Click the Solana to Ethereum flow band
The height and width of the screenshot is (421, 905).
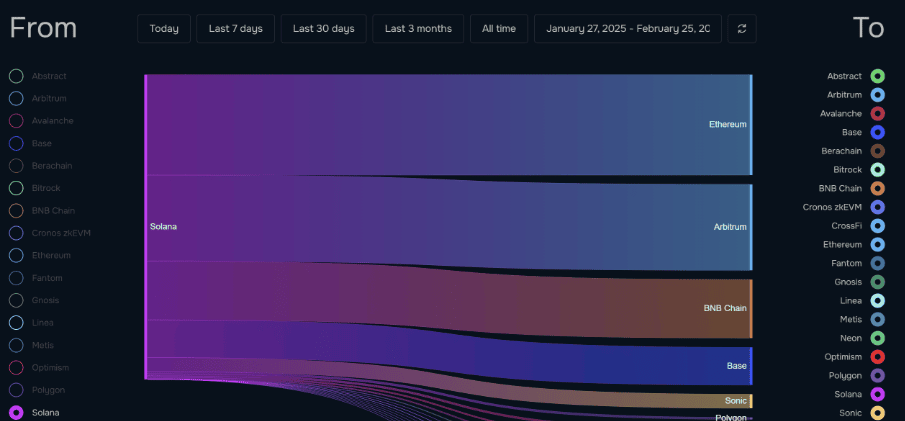pos(450,124)
